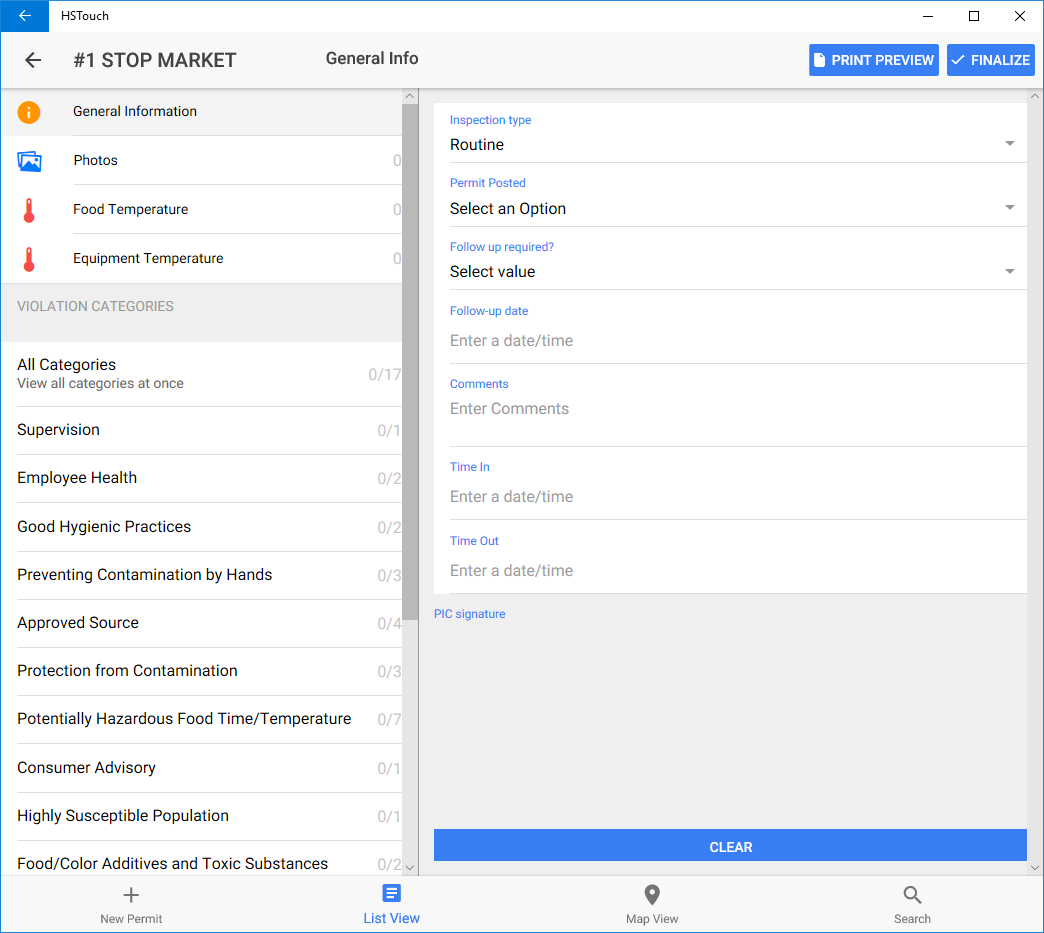Viewport: 1044px width, 933px height.
Task: Expand the Permit Posted dropdown arrow
Action: [1009, 208]
